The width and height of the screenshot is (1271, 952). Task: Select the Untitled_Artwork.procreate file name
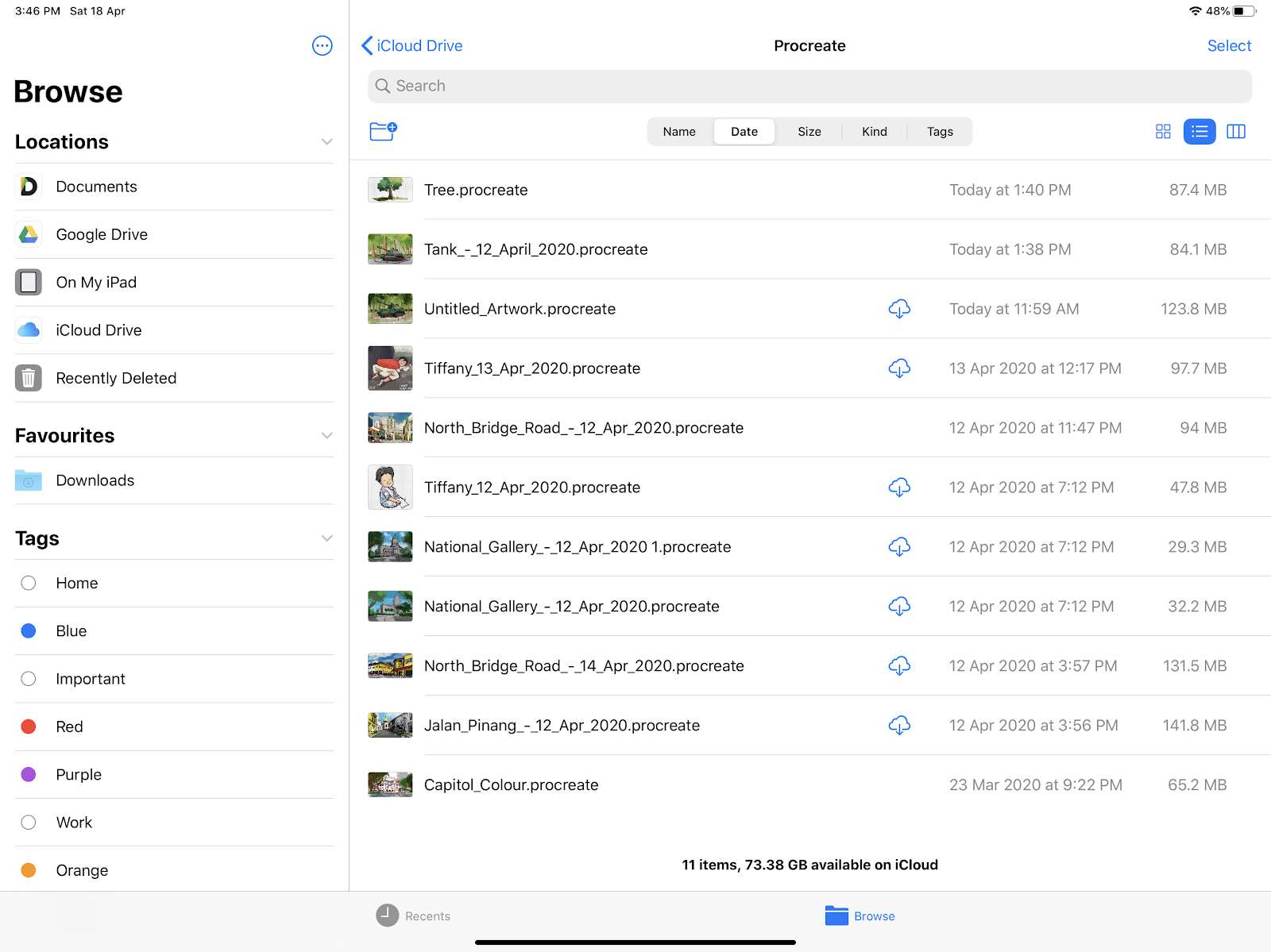(520, 309)
